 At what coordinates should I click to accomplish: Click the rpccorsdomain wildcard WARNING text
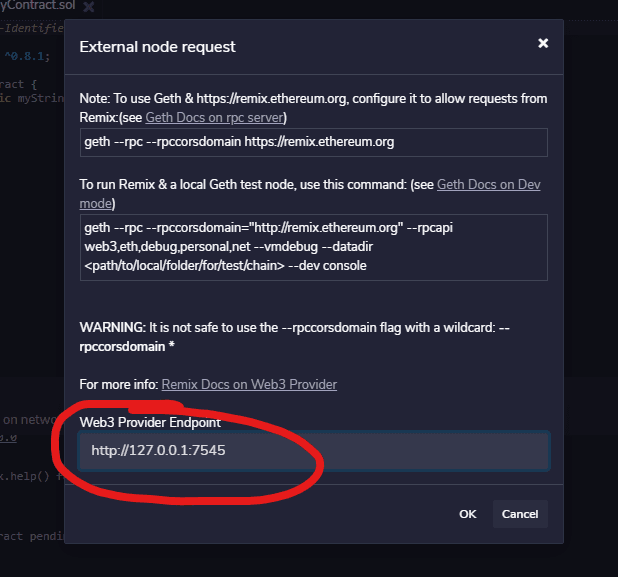coord(294,337)
